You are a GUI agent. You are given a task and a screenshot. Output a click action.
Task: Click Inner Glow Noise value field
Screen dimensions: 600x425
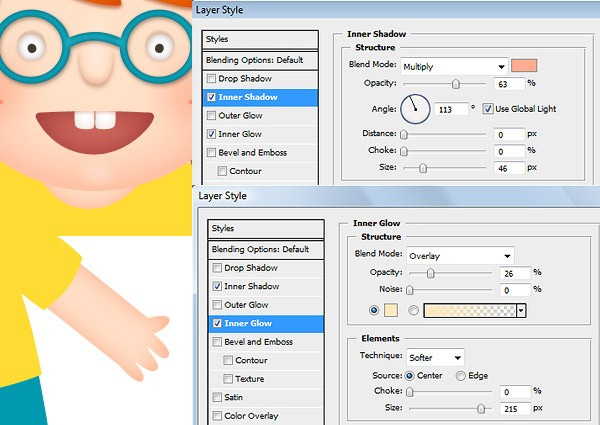(x=515, y=290)
